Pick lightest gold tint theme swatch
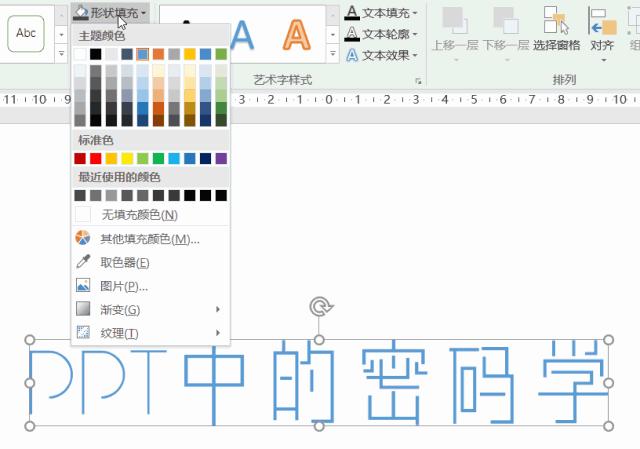This screenshot has height=449, width=640. (x=190, y=71)
